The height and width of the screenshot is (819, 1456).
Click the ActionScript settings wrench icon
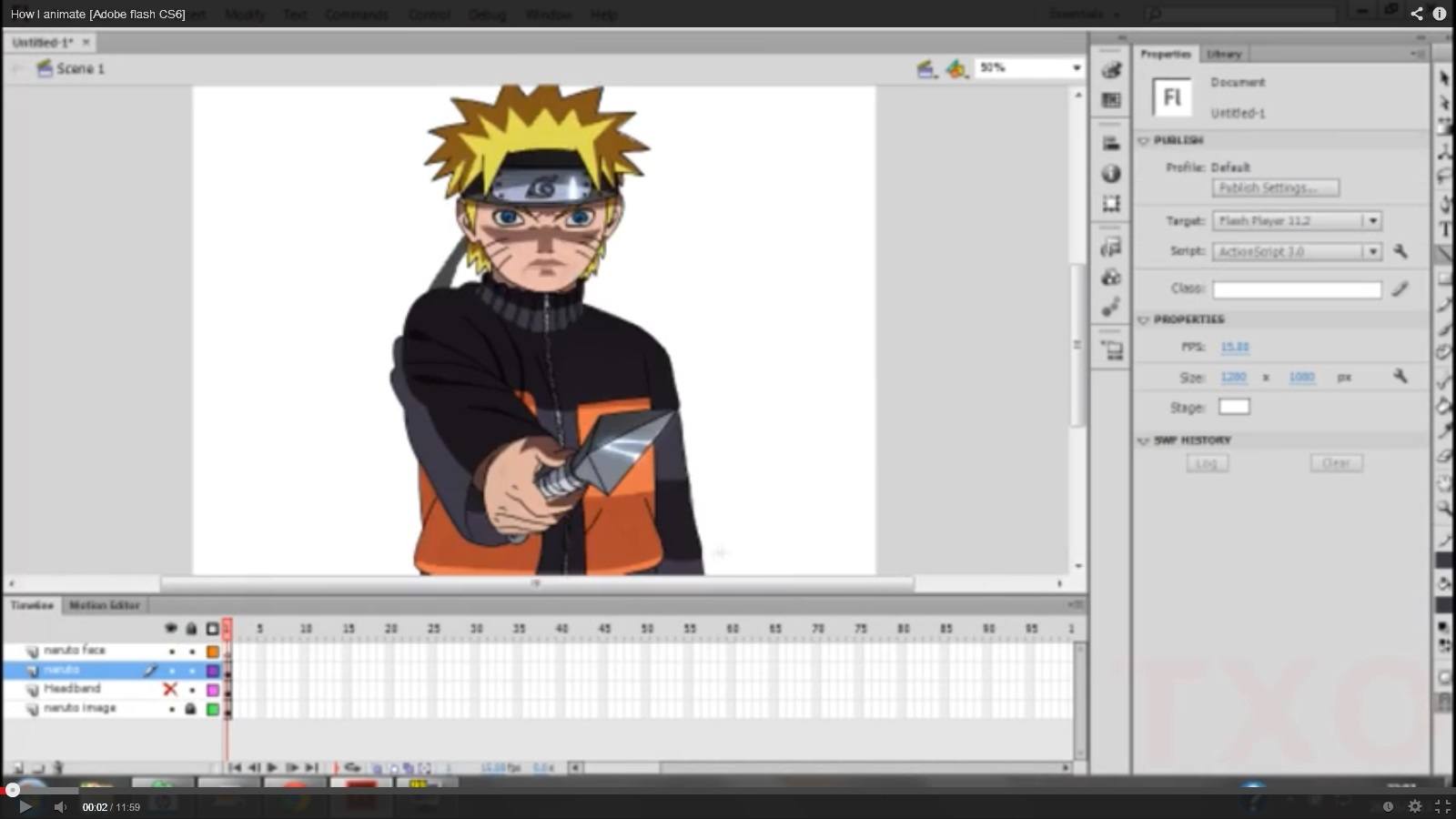1400,251
